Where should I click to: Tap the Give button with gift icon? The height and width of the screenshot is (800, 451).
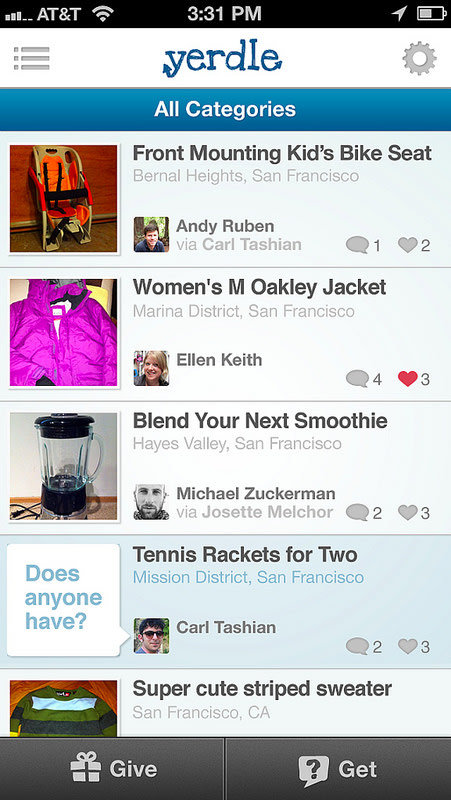click(x=112, y=769)
